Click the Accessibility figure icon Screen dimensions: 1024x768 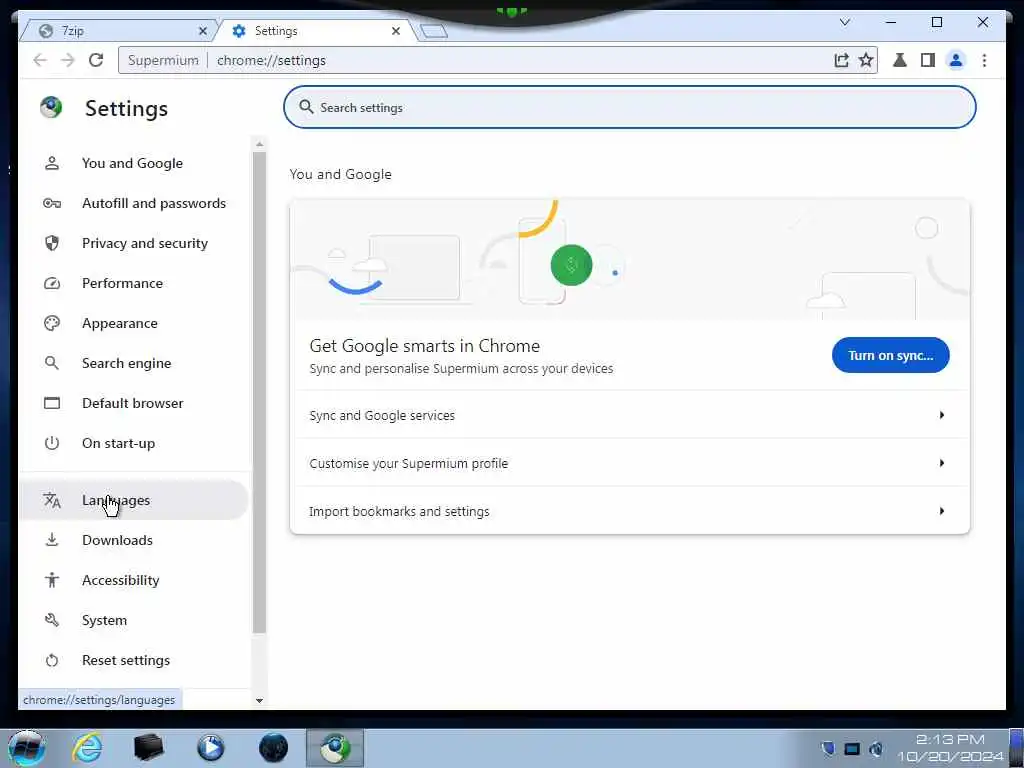[52, 580]
